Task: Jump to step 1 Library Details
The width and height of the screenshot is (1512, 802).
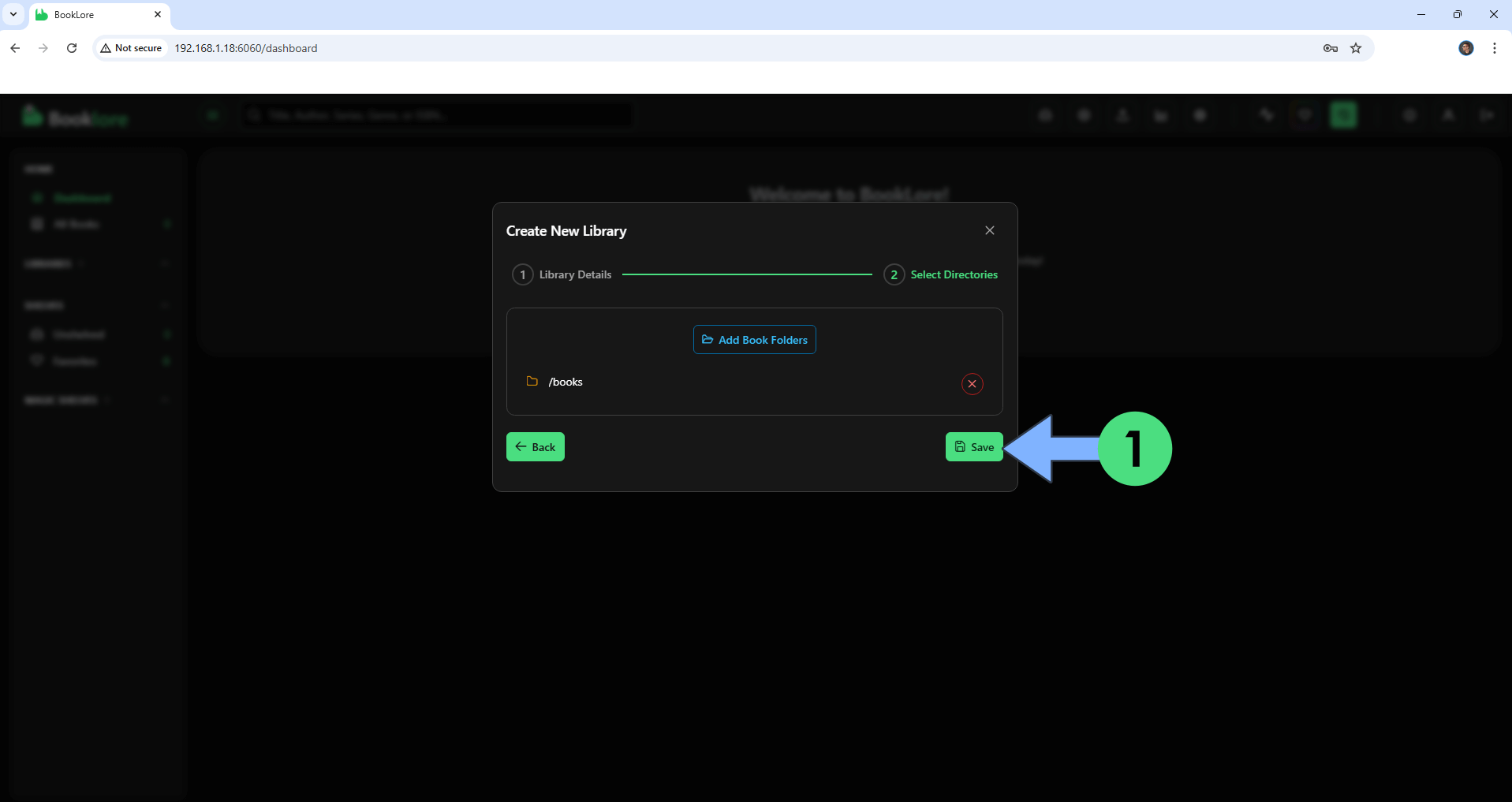Action: [x=562, y=274]
